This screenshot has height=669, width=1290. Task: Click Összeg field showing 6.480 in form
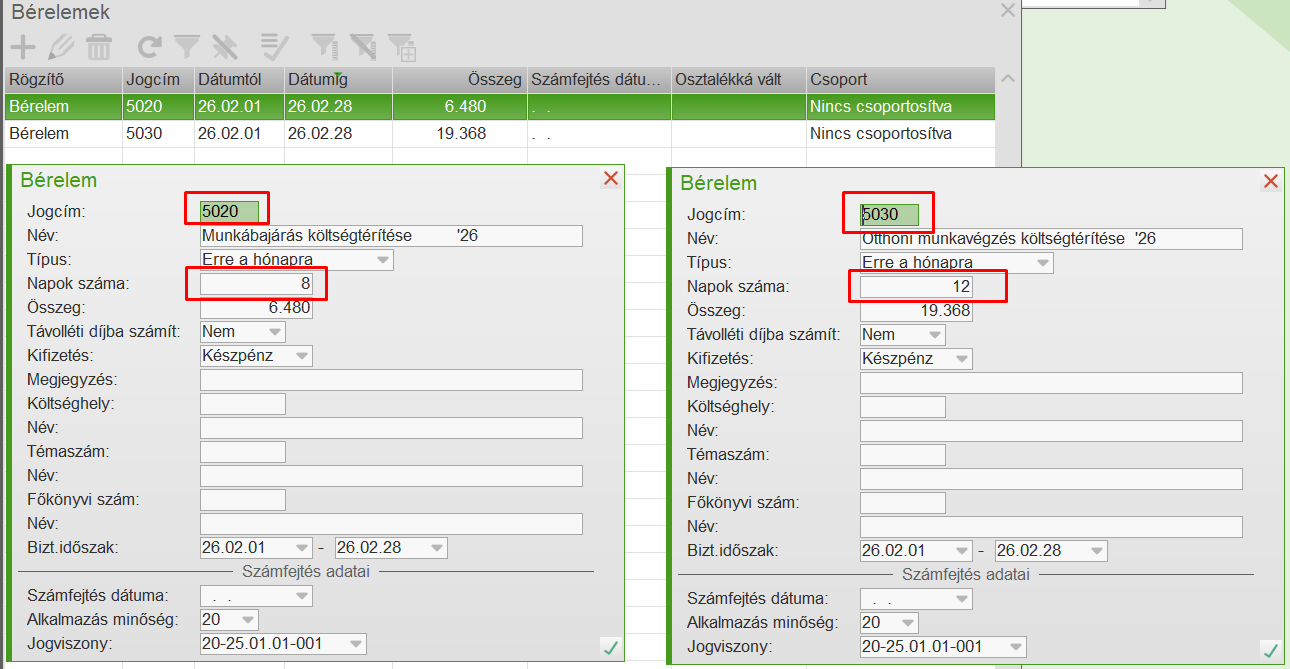tap(256, 308)
